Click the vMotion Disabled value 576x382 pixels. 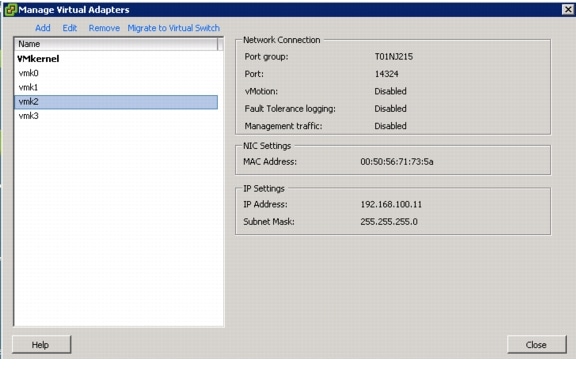pyautogui.click(x=390, y=91)
